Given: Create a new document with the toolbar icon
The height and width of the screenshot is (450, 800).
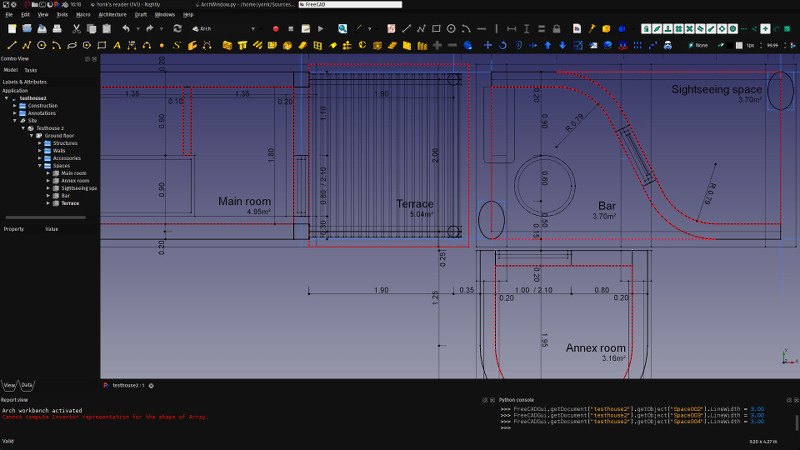Looking at the screenshot, I should [12, 29].
